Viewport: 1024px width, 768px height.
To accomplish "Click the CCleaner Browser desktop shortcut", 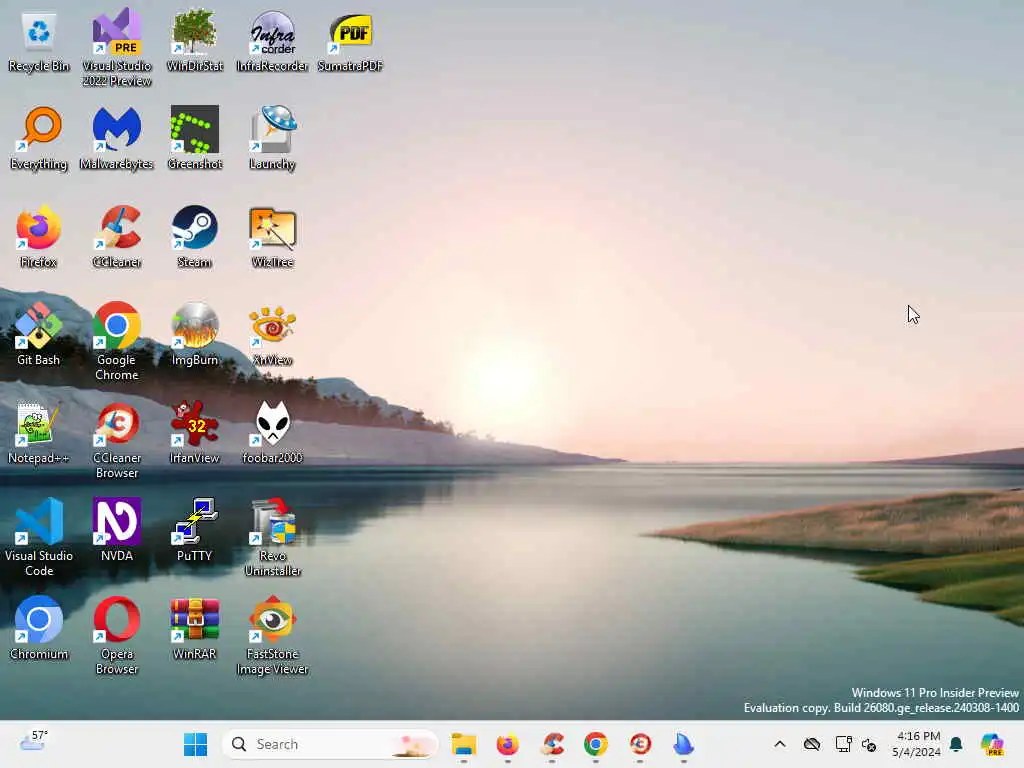I will coord(117,440).
